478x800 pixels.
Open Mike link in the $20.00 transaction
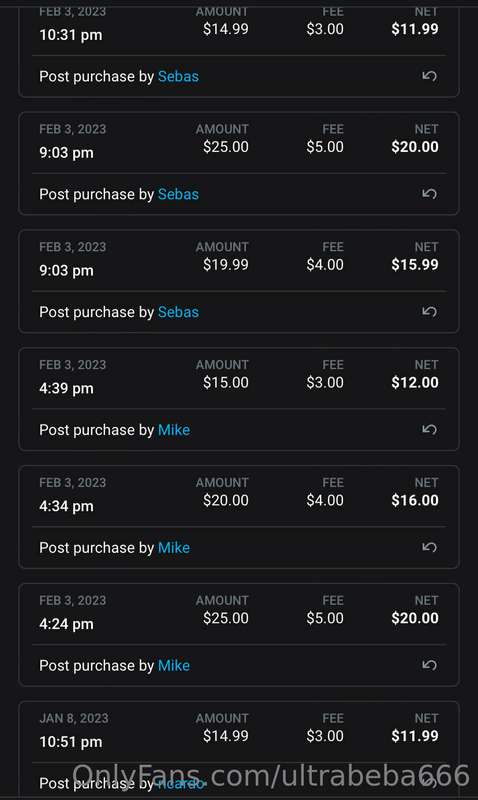coord(174,548)
